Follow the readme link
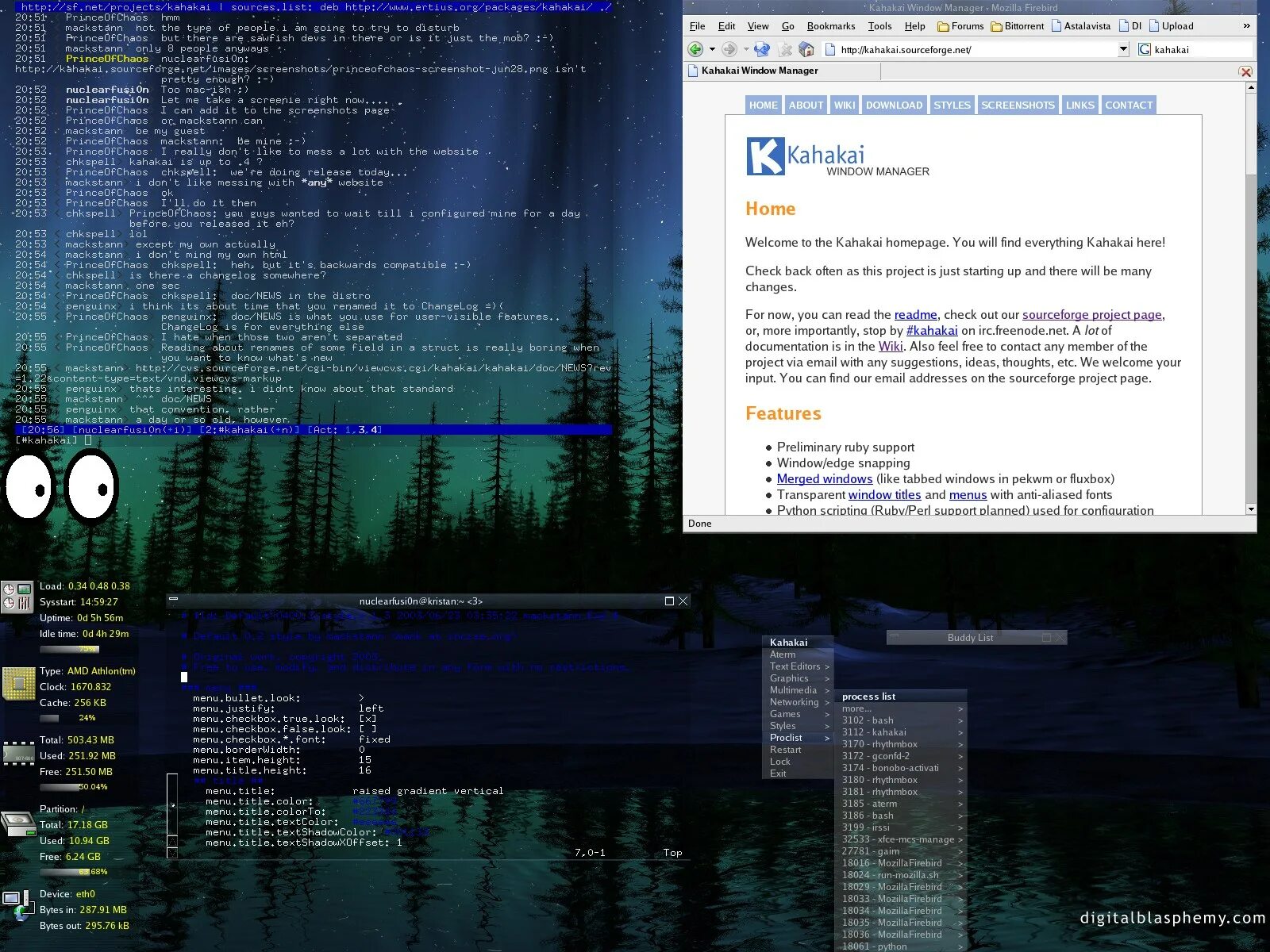 coord(915,315)
